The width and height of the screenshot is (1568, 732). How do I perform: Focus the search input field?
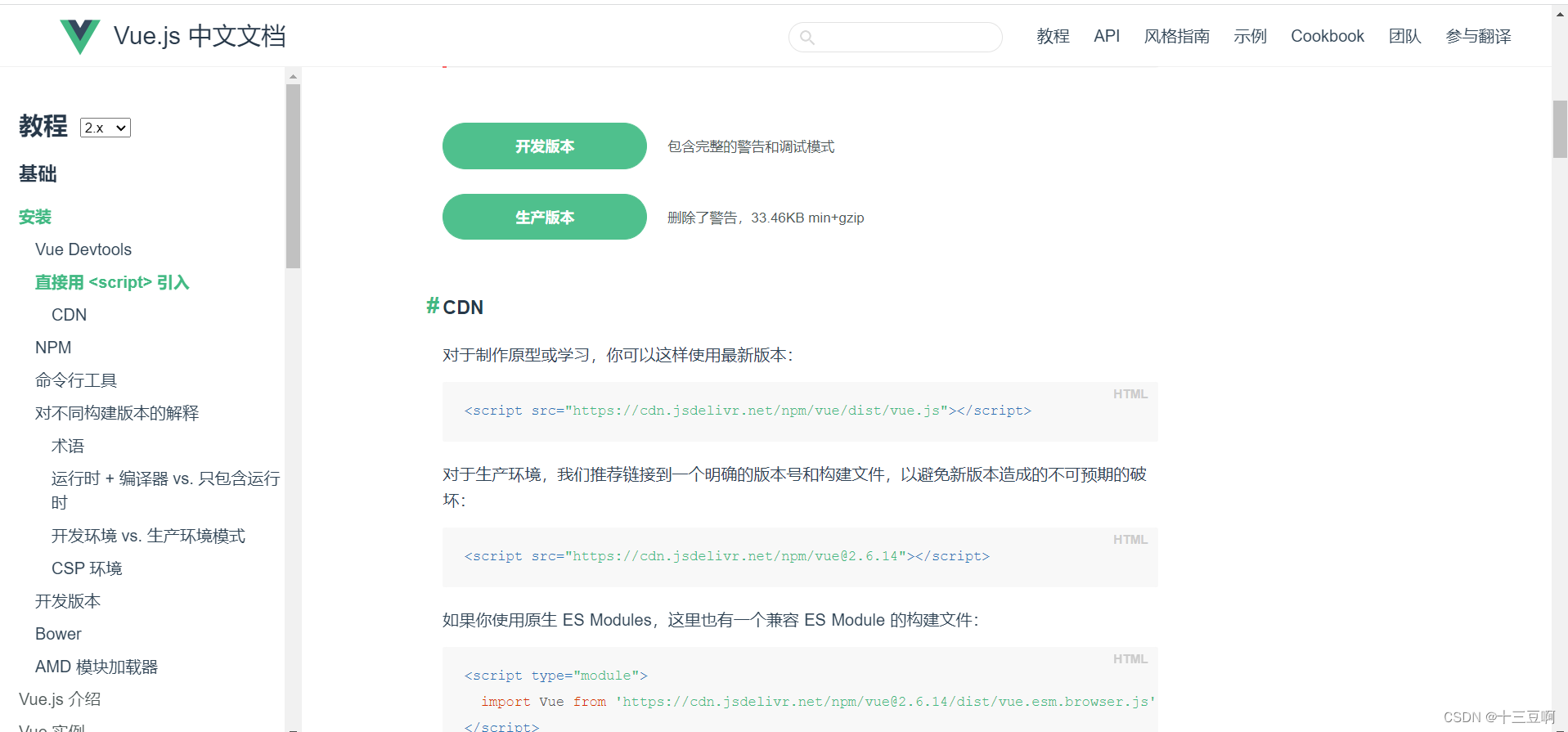[896, 38]
